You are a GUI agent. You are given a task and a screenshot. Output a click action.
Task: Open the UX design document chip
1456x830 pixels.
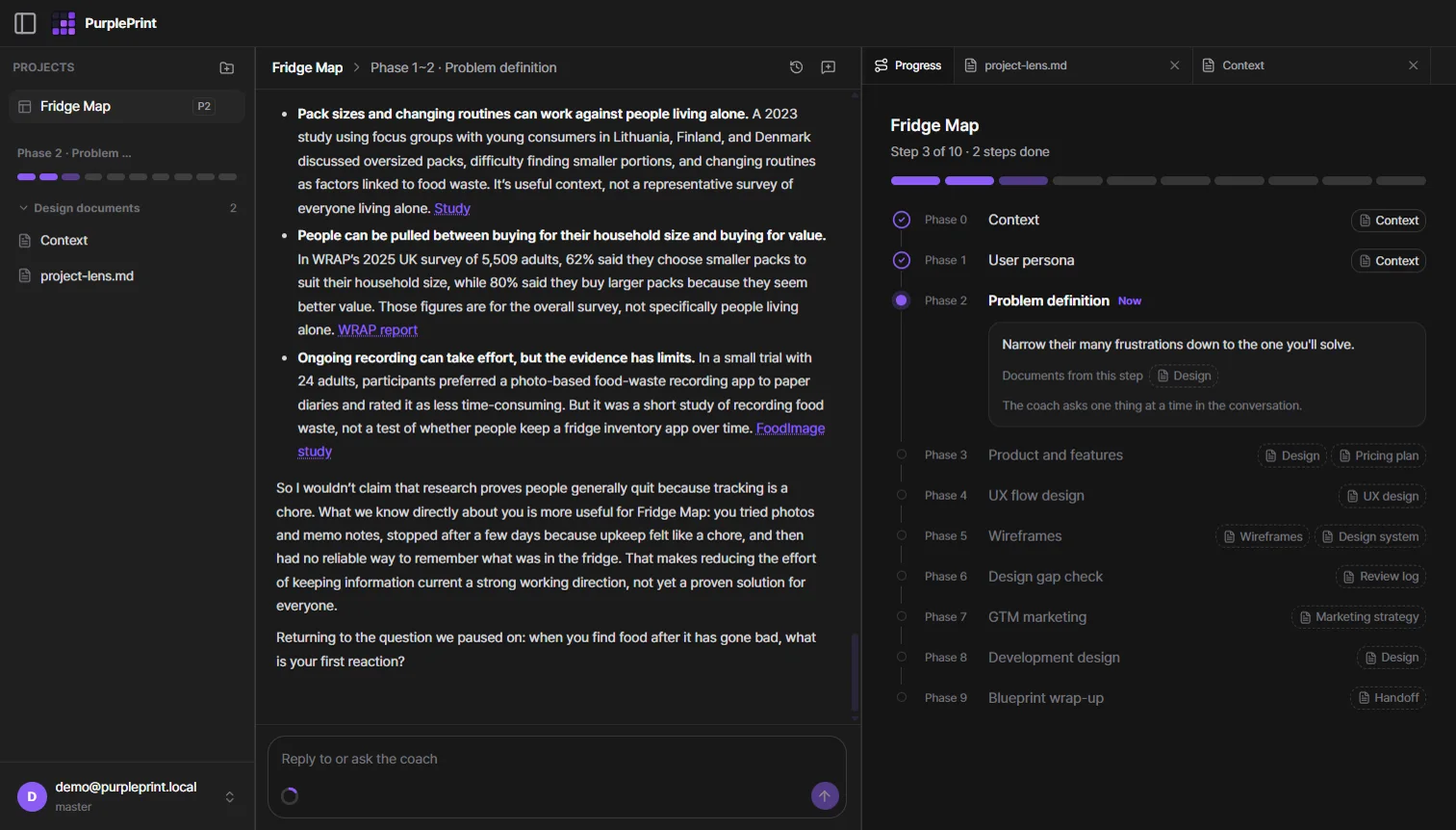(x=1382, y=496)
